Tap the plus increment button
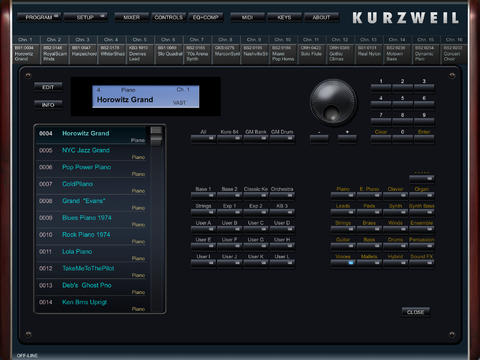Image resolution: width=480 pixels, height=360 pixels. [x=347, y=138]
